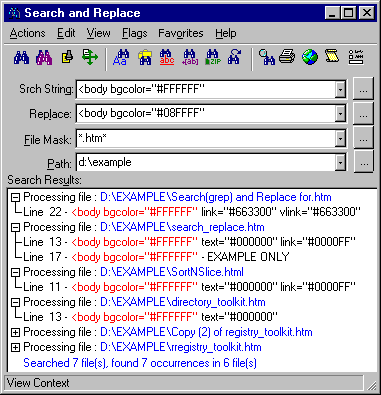
Task: Click the ellipsis browse button beside Path
Action: pyautogui.click(x=363, y=163)
